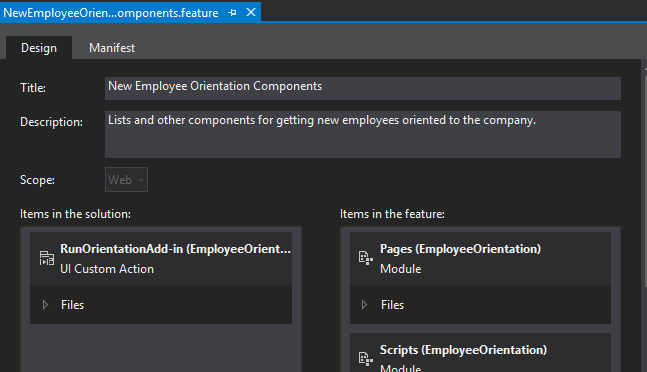Screen dimensions: 647x372
Task: Edit the Title field text
Action: (363, 88)
